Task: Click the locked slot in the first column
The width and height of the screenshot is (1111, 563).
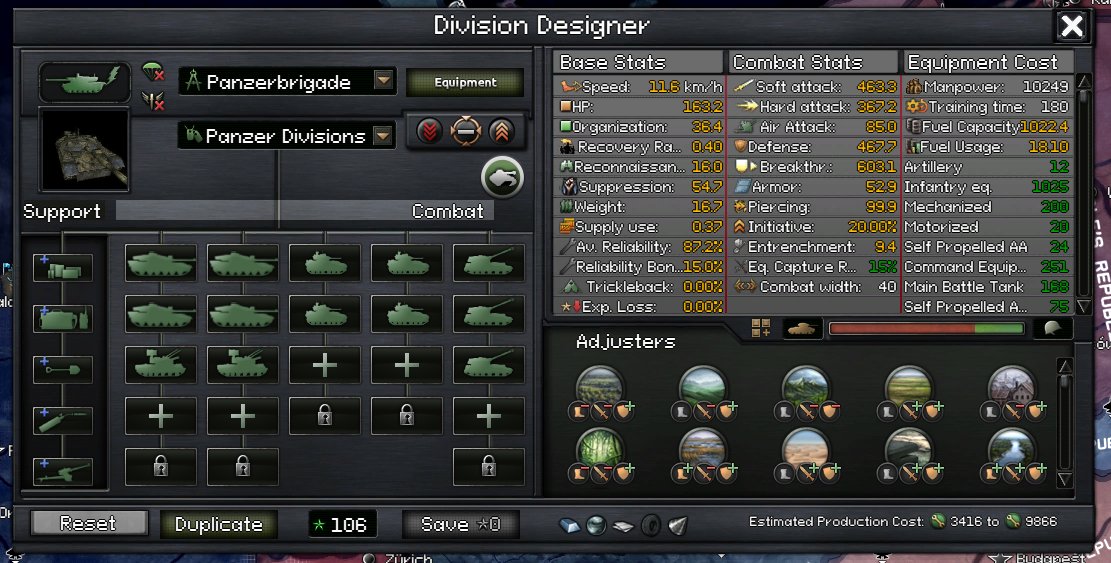Action: [x=161, y=467]
